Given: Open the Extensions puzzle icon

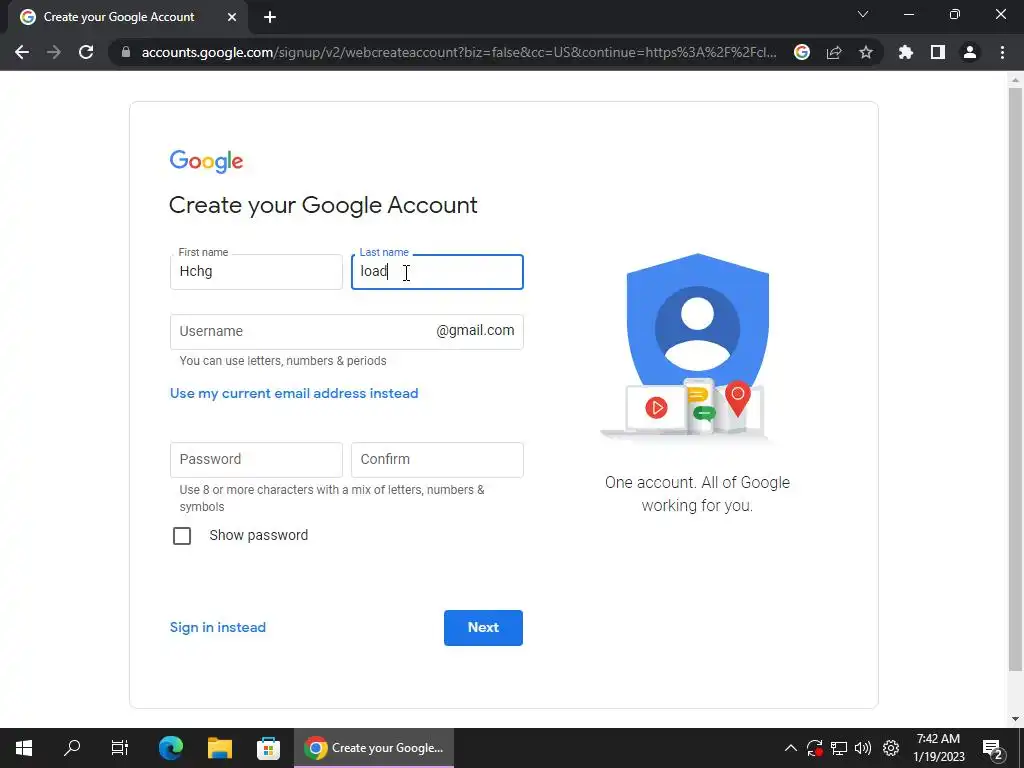Looking at the screenshot, I should click(x=906, y=52).
